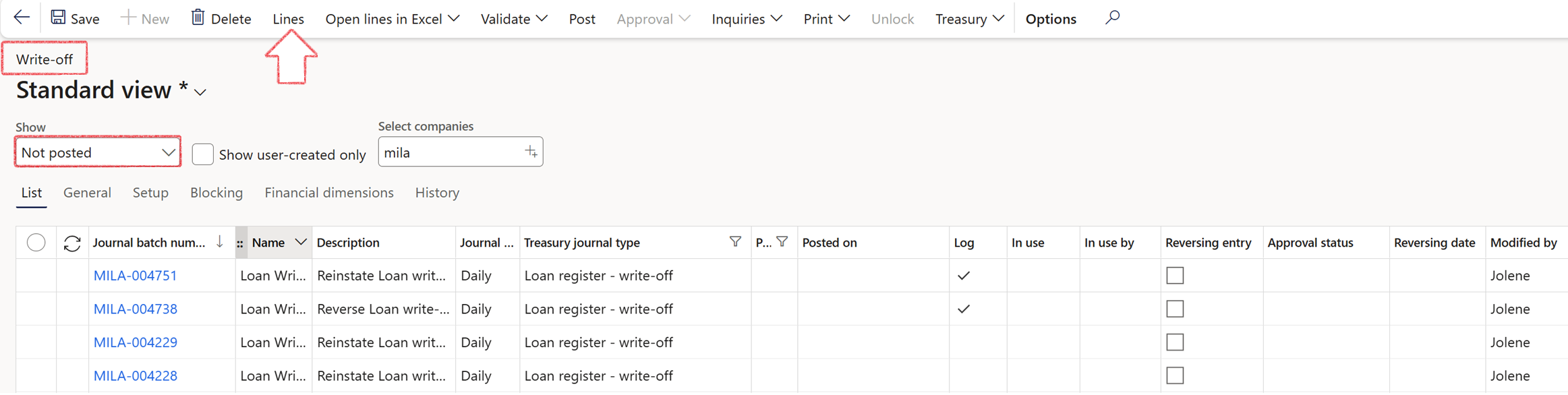Screen dimensions: 1568x395
Task: Enable Show user-created only checkbox
Action: click(x=202, y=154)
